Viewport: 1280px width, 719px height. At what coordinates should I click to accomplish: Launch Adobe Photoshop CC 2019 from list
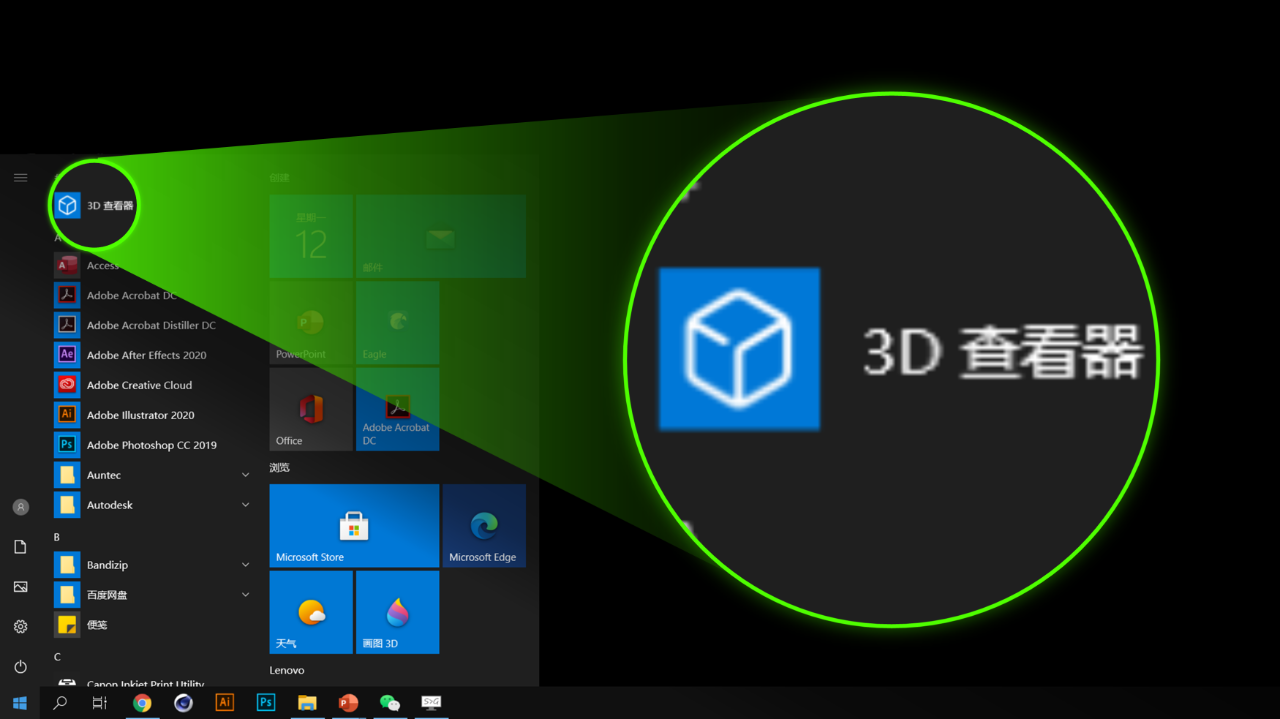(154, 445)
